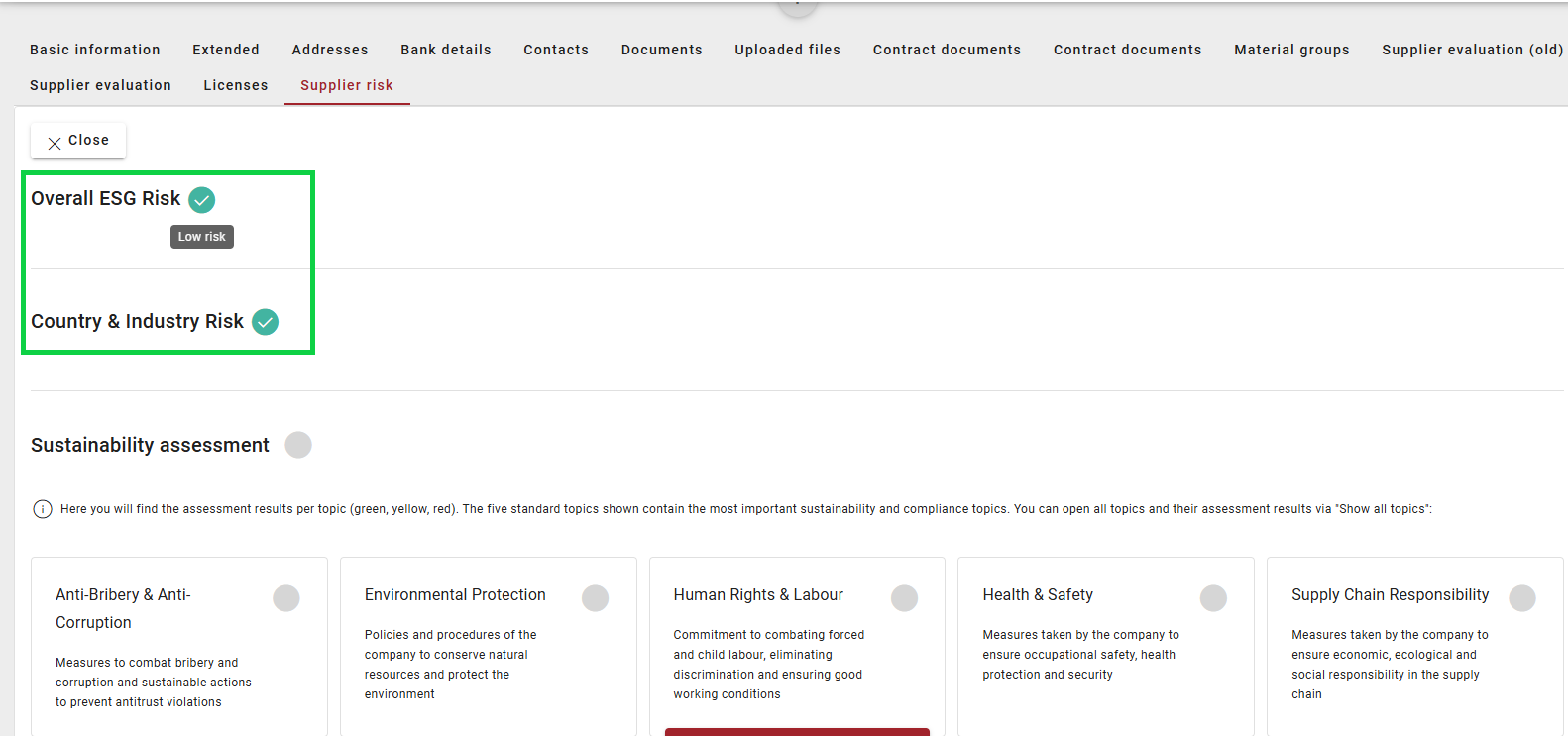
Task: Go to the Uploaded files tab
Action: 787,50
